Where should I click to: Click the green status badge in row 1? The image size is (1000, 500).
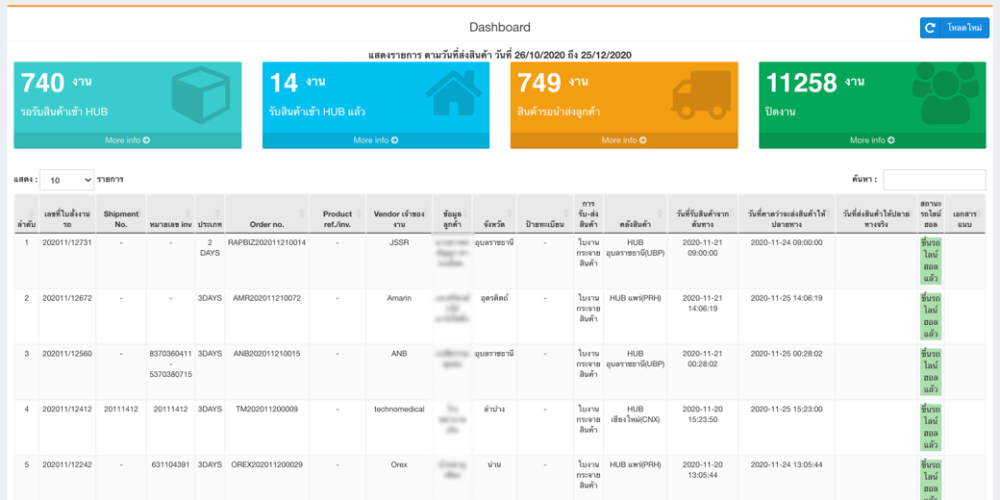[930, 260]
